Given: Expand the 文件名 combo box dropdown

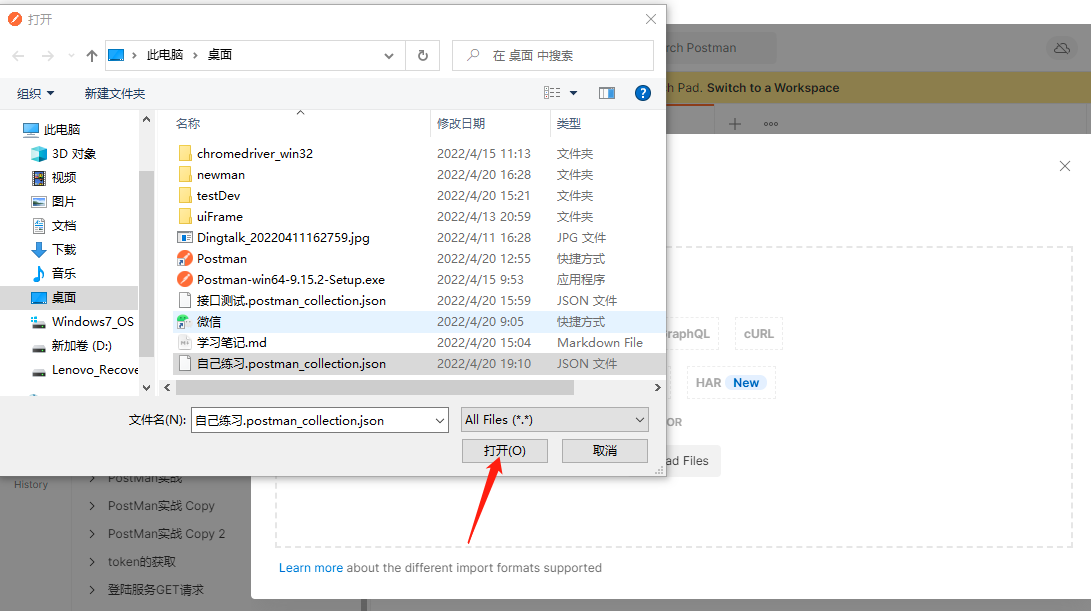Looking at the screenshot, I should pos(440,420).
